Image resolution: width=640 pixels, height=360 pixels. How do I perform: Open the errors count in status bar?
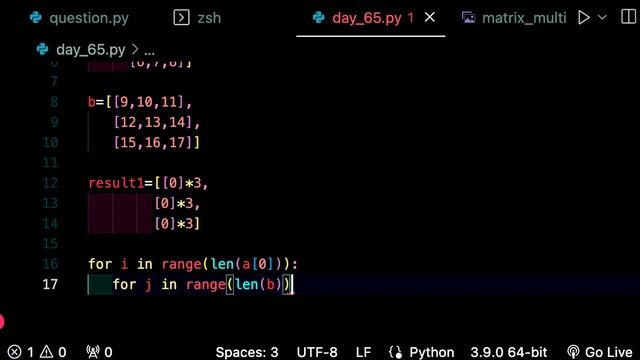20,352
